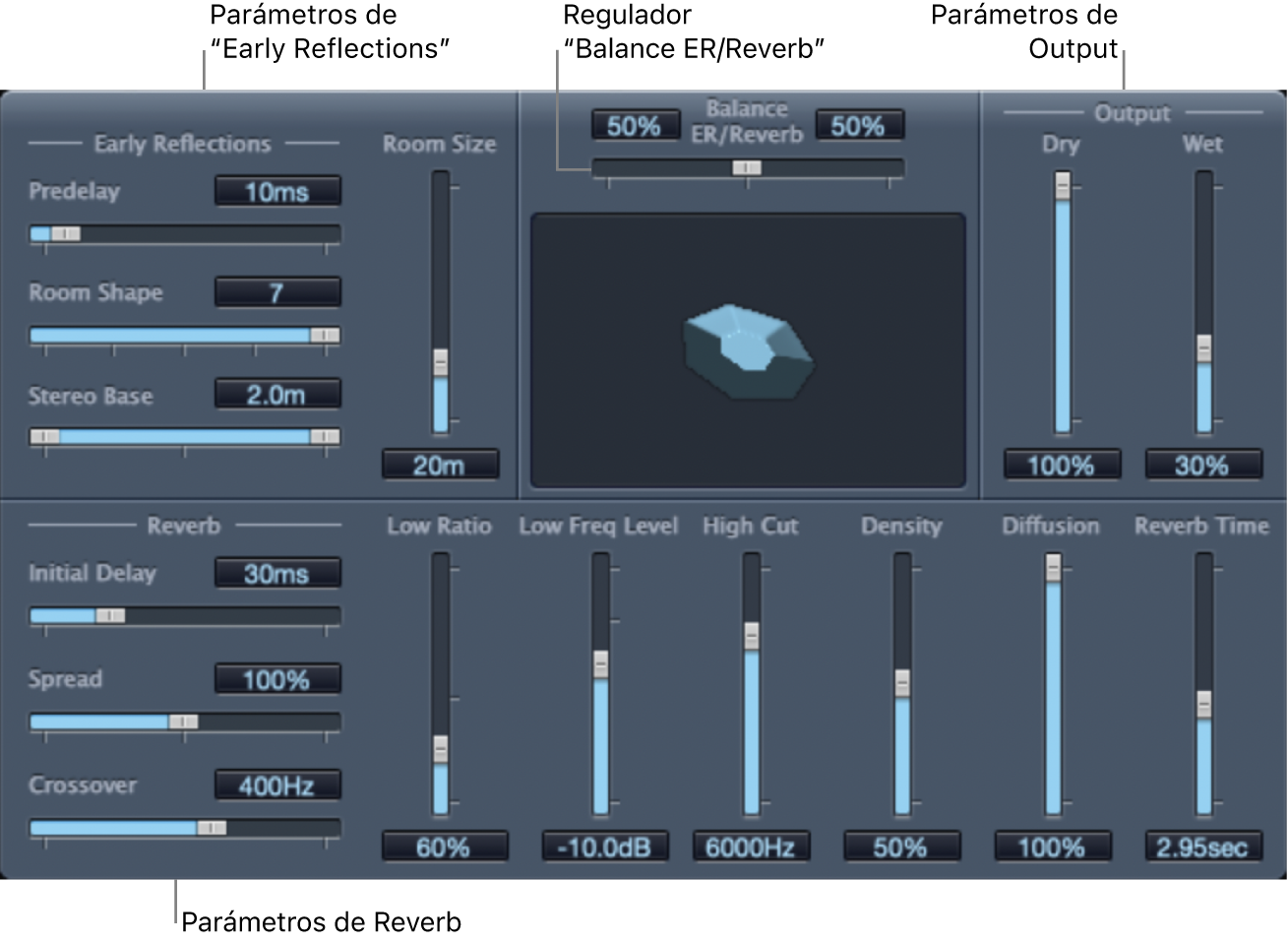Click the Wet output slider handle
This screenshot has height=943, width=1288.
coord(1203,349)
